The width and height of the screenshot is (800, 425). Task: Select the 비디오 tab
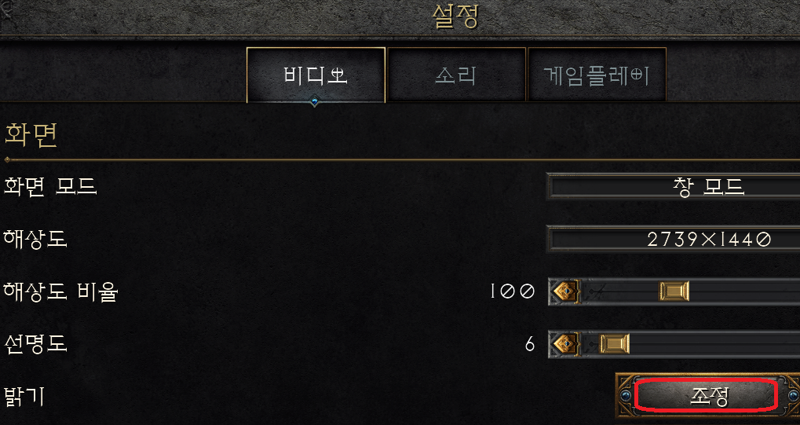pyautogui.click(x=315, y=75)
